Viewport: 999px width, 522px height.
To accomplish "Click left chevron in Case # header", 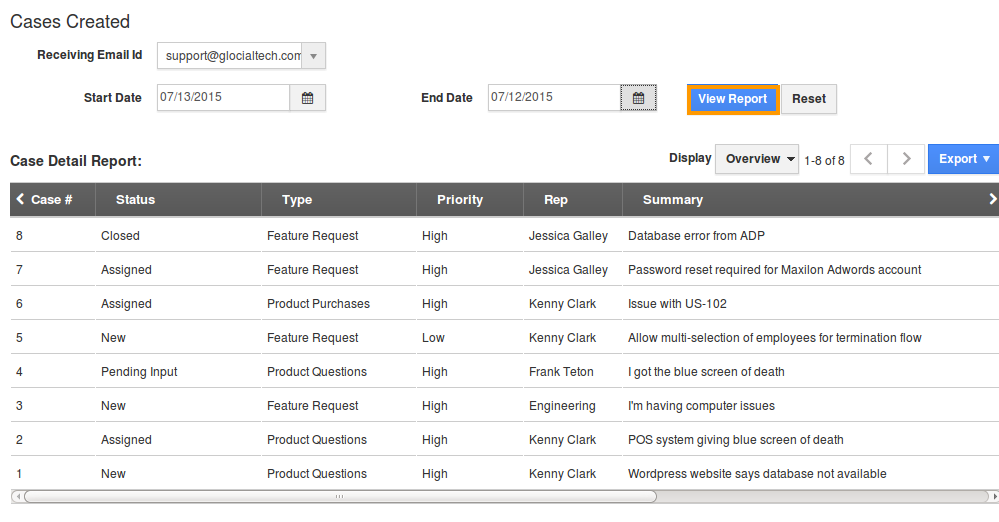I will tap(20, 199).
